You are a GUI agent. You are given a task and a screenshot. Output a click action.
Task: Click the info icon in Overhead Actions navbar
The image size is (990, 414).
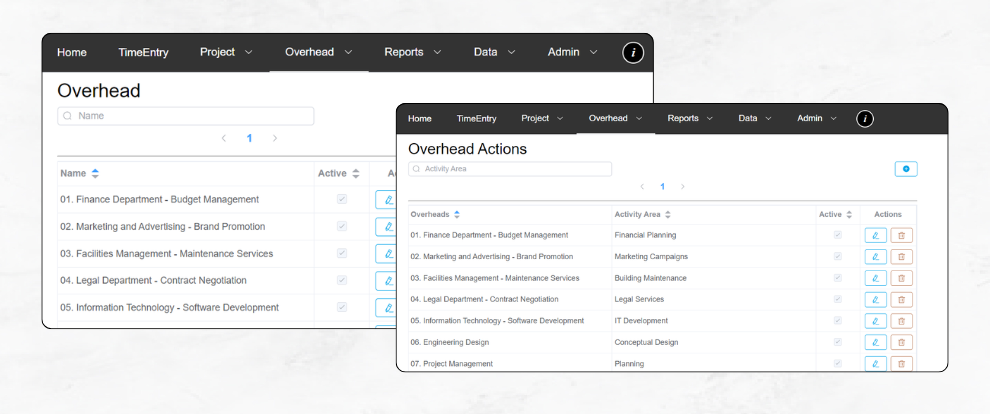(865, 119)
